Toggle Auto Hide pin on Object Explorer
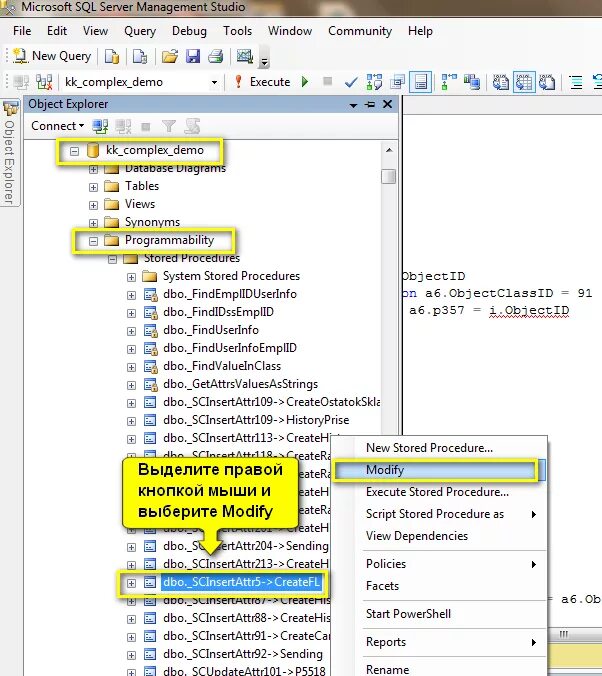Screen dimensions: 602x676 pyautogui.click(x=370, y=104)
